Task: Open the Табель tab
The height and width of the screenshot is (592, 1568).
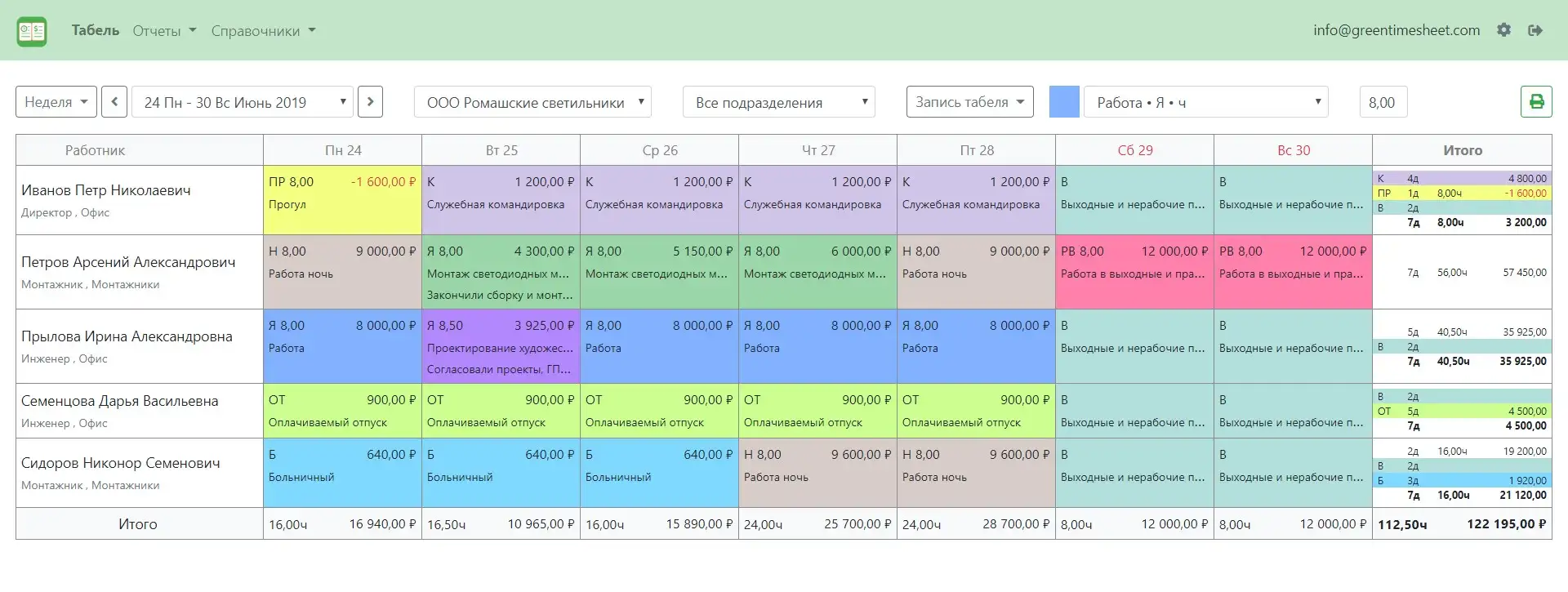Action: [x=96, y=30]
